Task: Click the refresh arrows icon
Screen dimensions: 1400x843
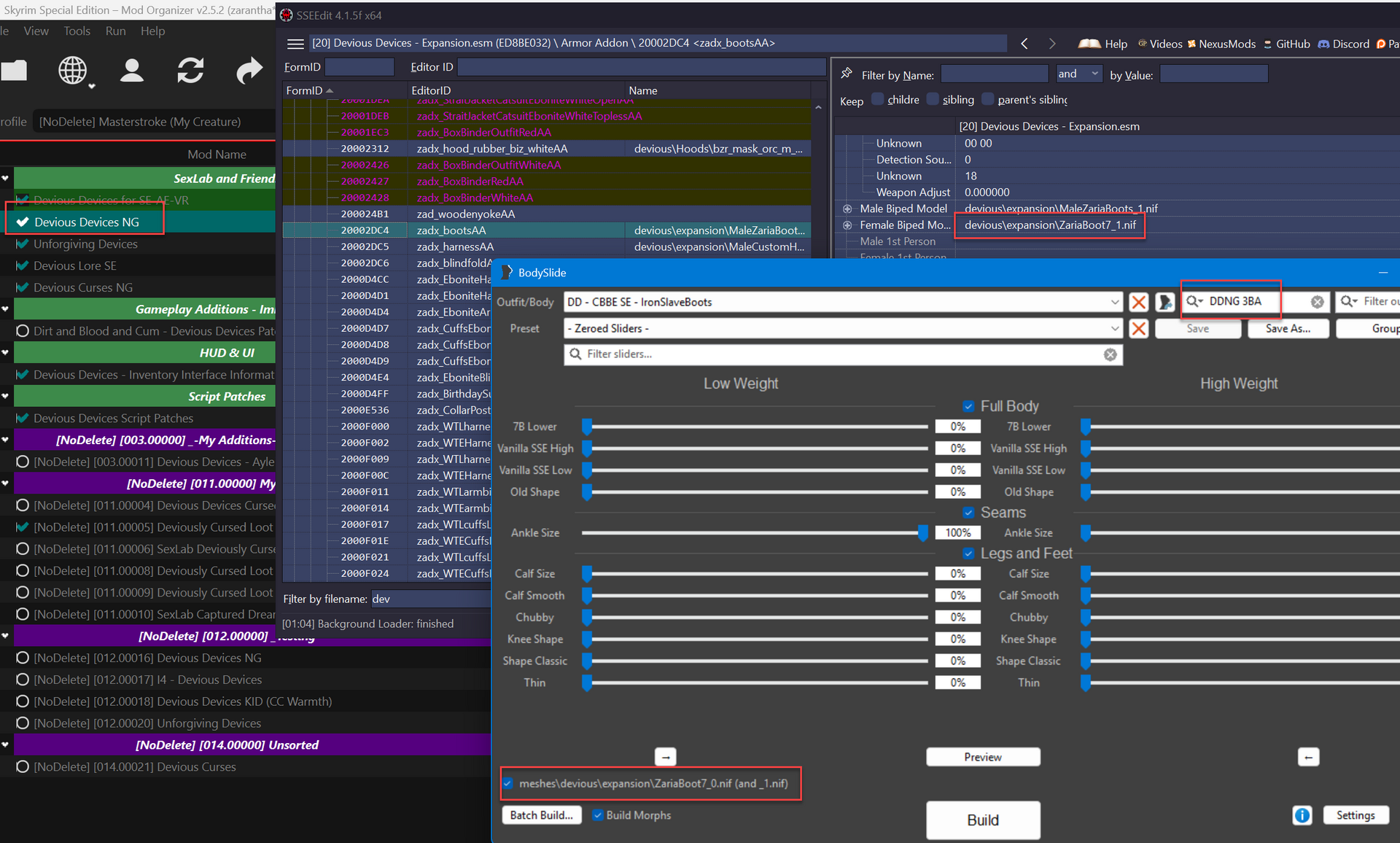Action: [x=190, y=71]
